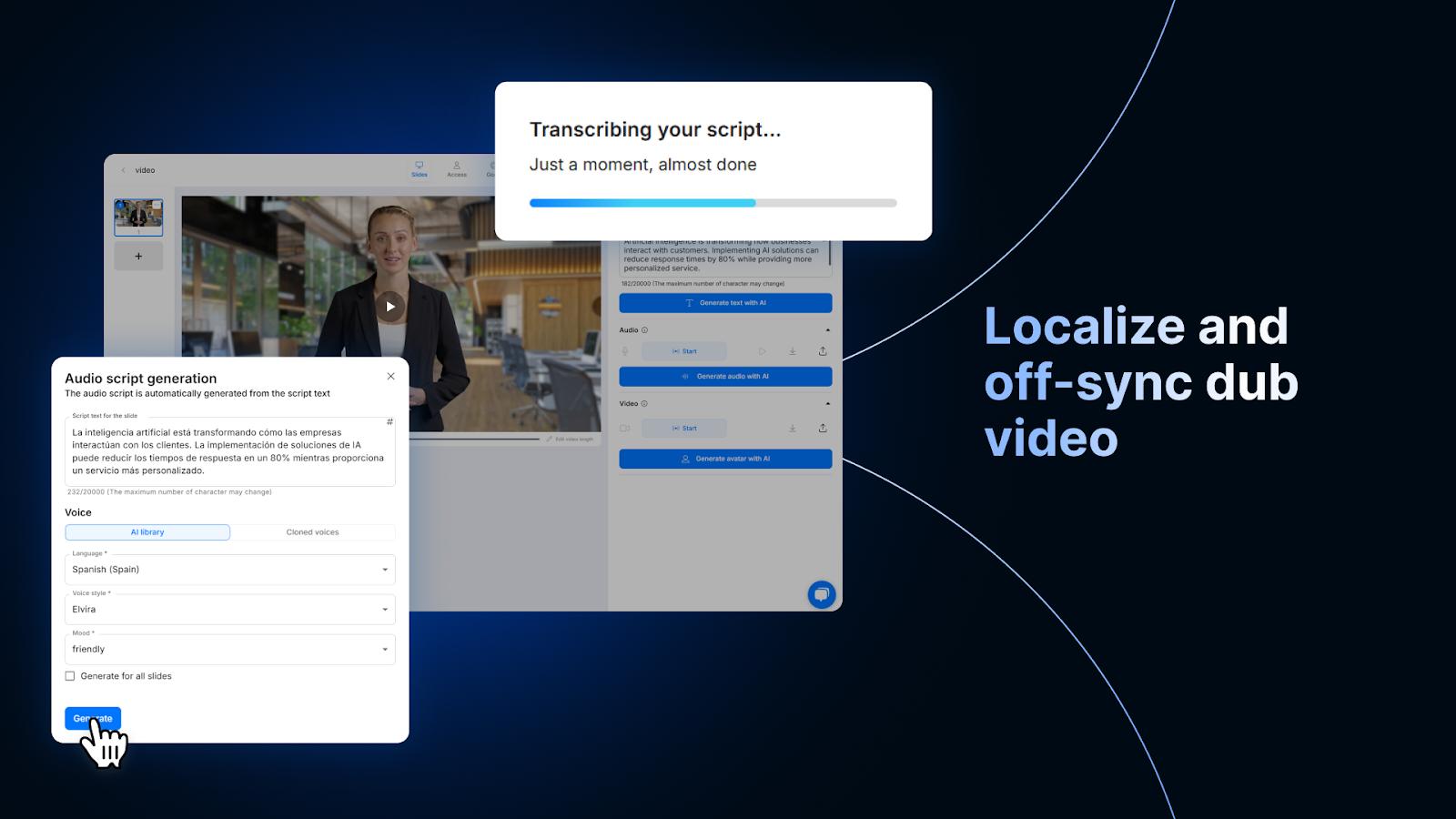The image size is (1456, 819).
Task: Click the transcribing progress bar
Action: tap(713, 203)
